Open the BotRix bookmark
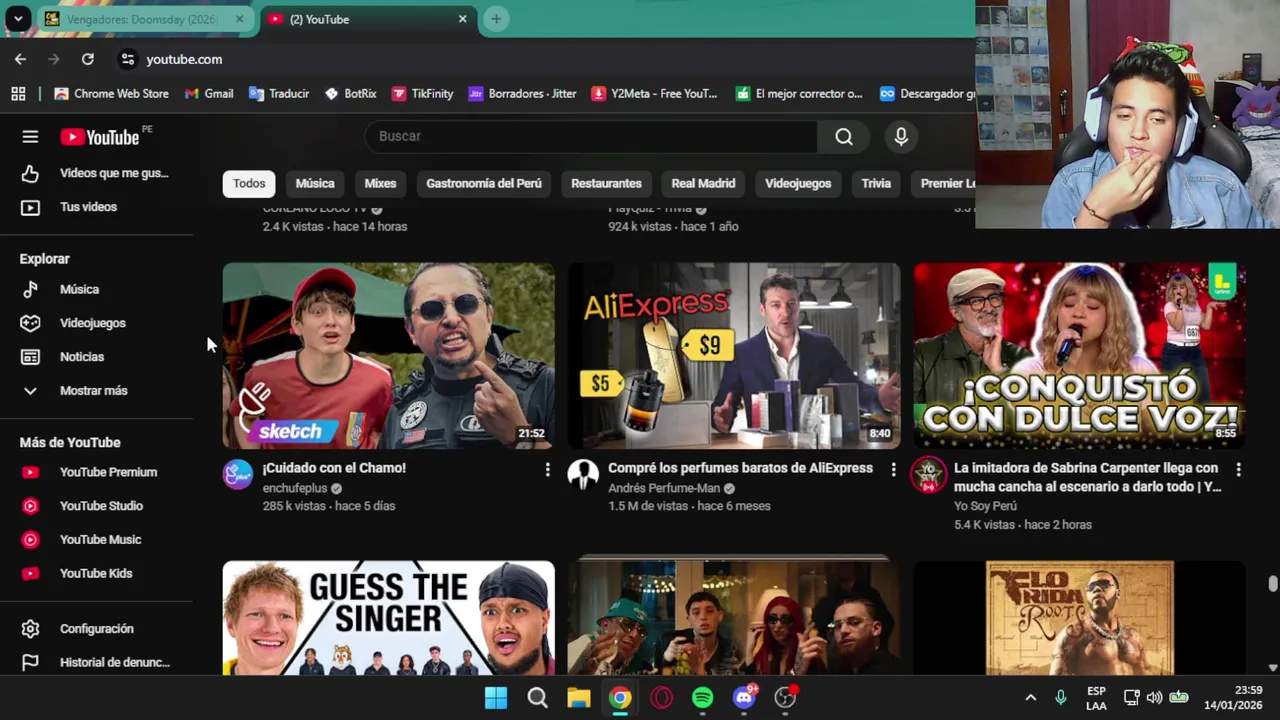Image resolution: width=1280 pixels, height=720 pixels. tap(350, 93)
